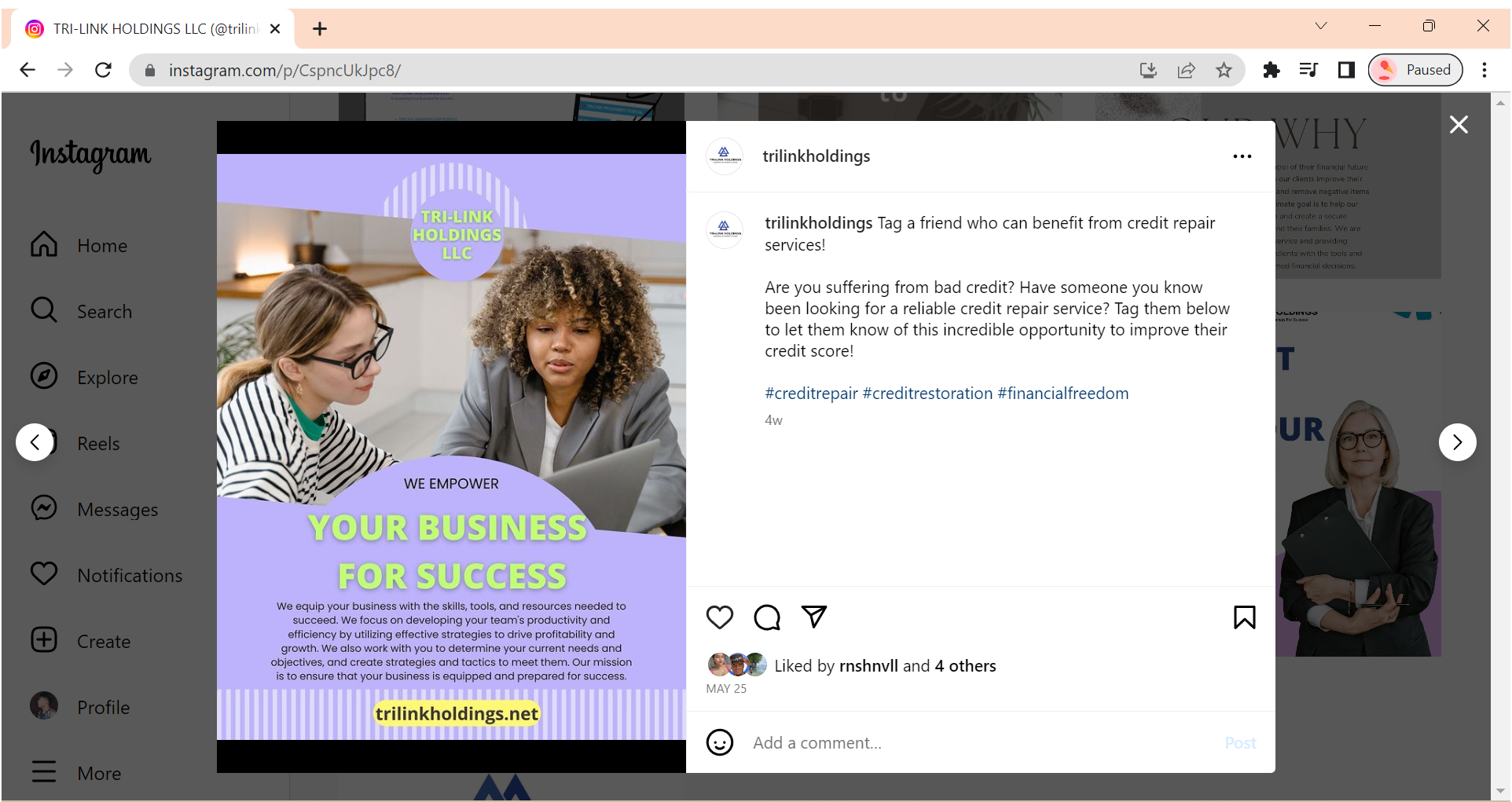Image resolution: width=1512 pixels, height=802 pixels.
Task: Click page scrollbar down arrow
Action: (1501, 791)
